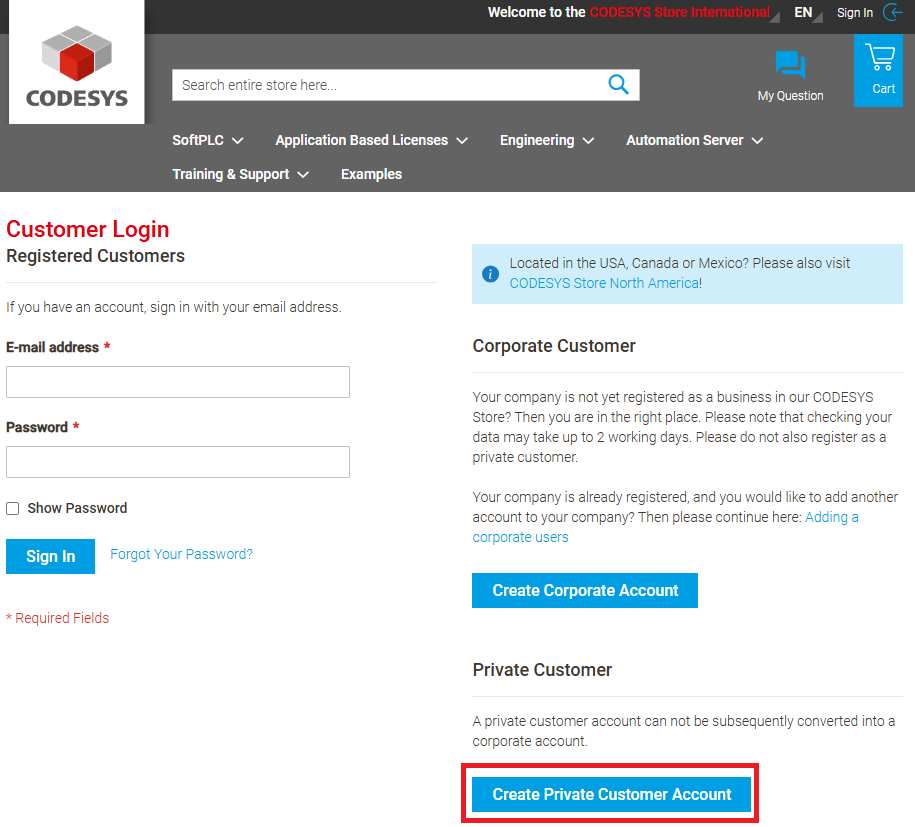The image size is (915, 827).
Task: Click the CODESYS logo
Action: (x=76, y=66)
